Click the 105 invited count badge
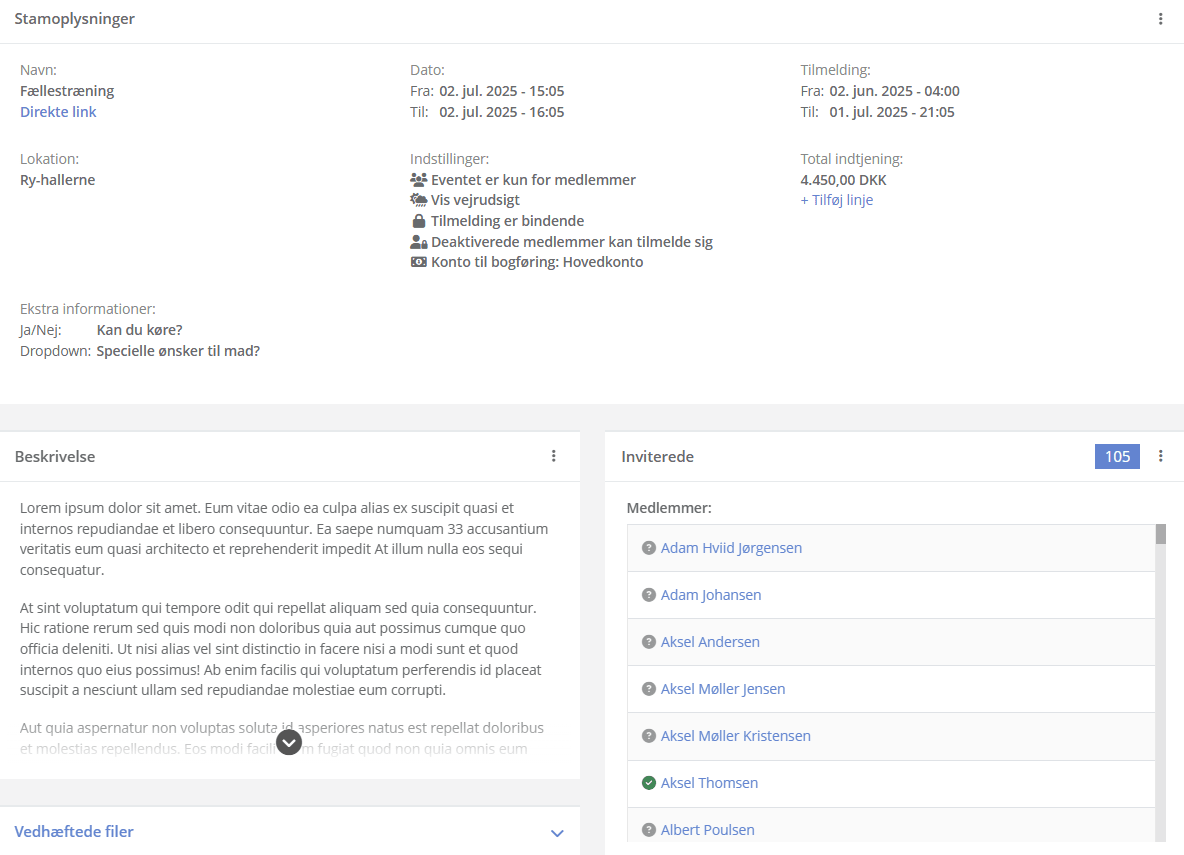1184x855 pixels. [1117, 456]
